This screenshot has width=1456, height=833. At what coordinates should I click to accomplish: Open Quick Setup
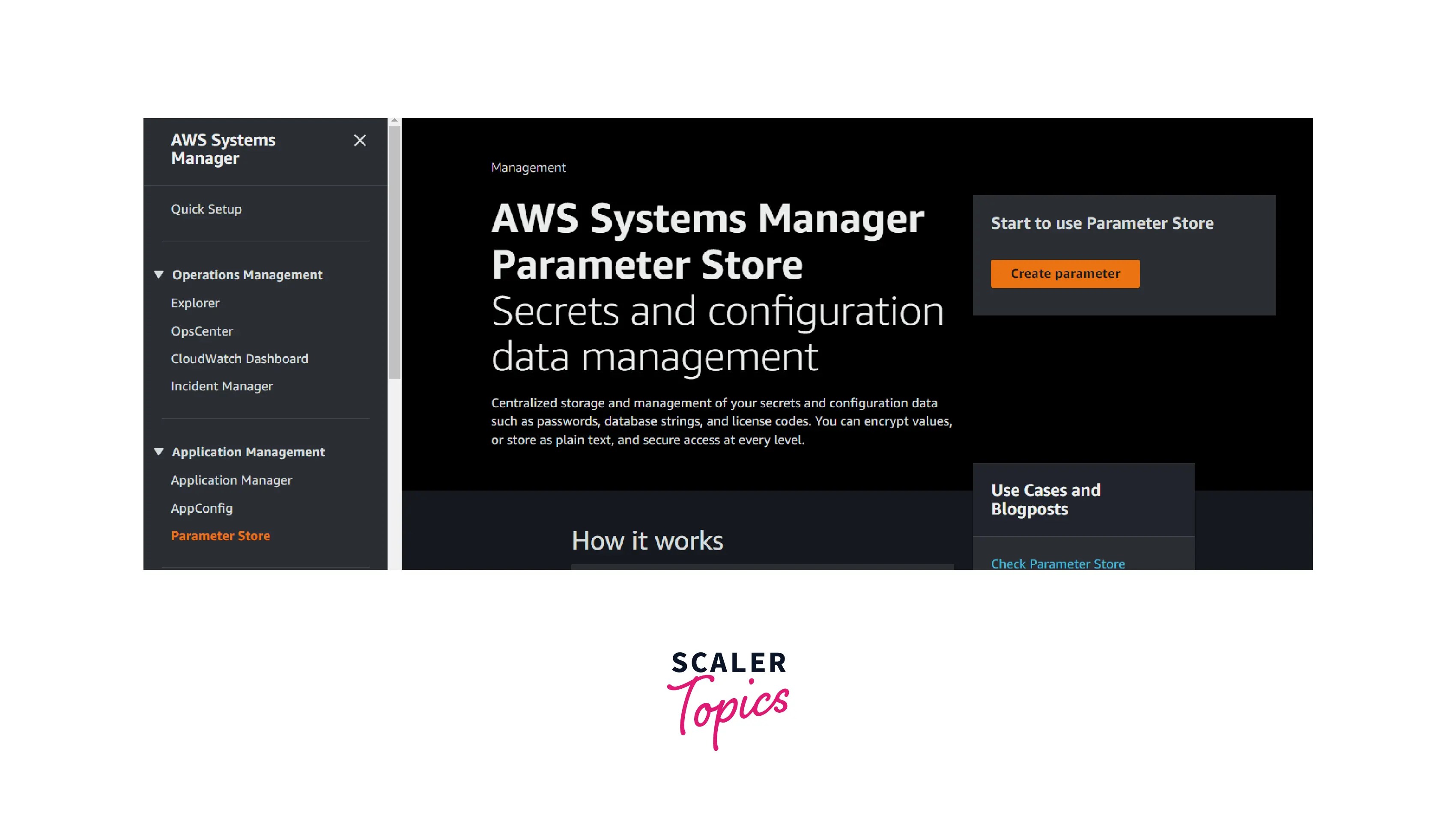[206, 209]
